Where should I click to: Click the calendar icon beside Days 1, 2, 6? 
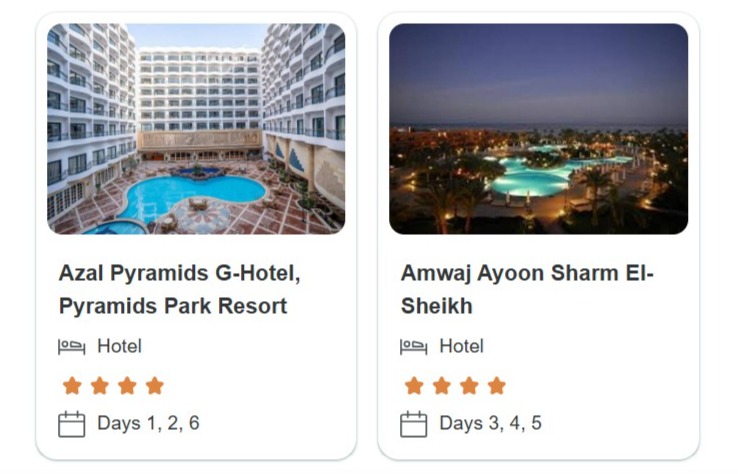(71, 424)
